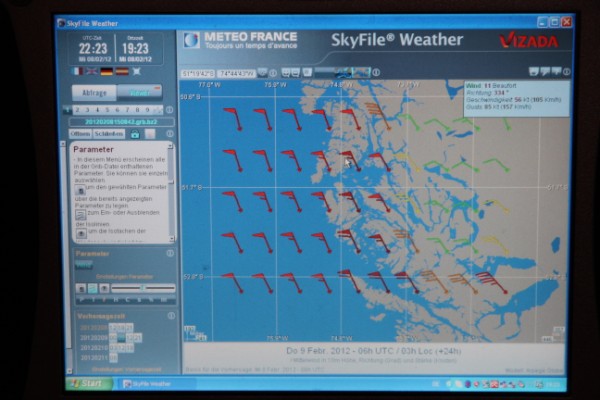Click info icon after map thumbnails

click(x=376, y=72)
